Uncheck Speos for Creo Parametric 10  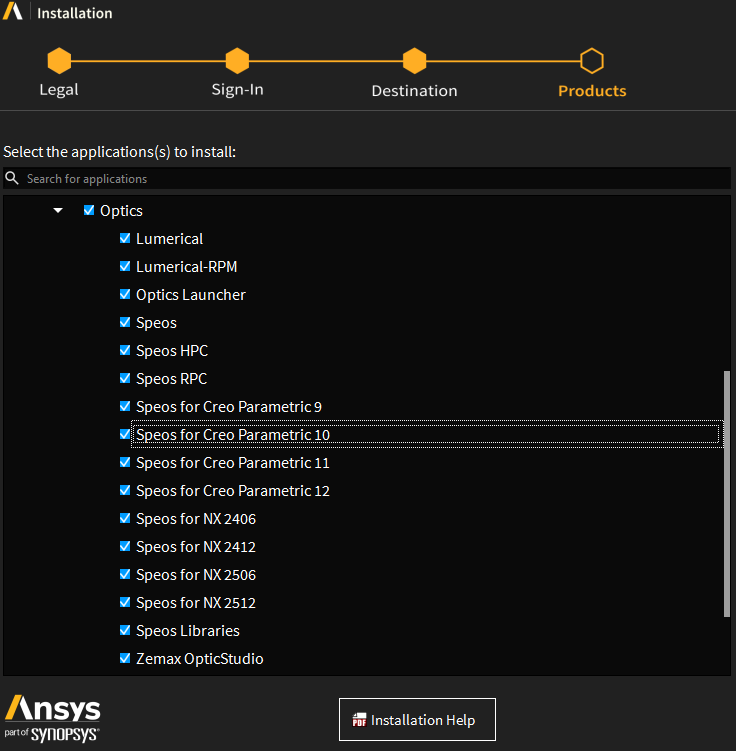click(125, 434)
